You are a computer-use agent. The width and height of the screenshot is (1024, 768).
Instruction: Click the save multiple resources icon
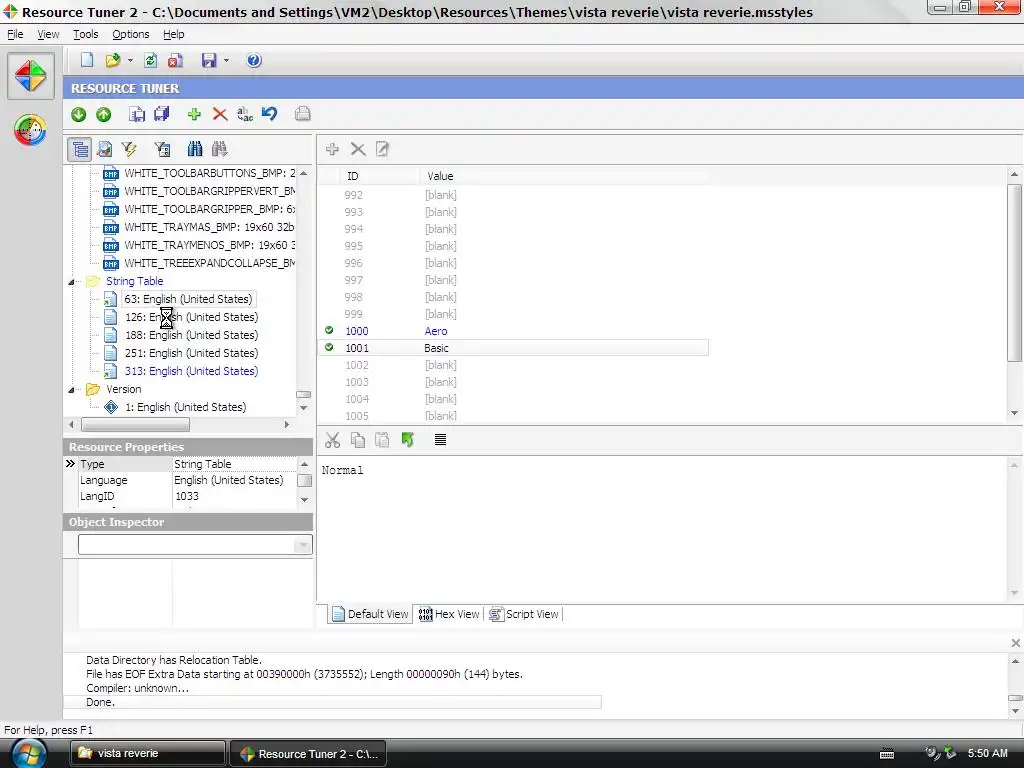161,114
